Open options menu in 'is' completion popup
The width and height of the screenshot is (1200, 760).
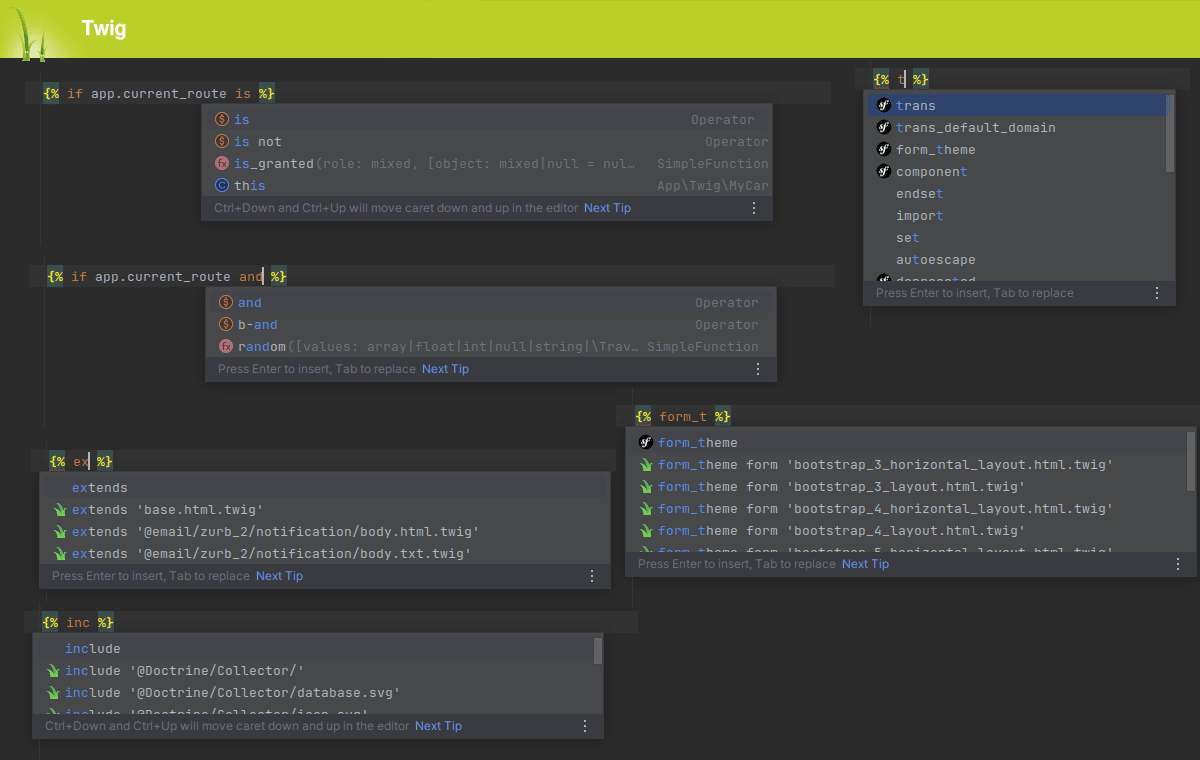[x=754, y=208]
